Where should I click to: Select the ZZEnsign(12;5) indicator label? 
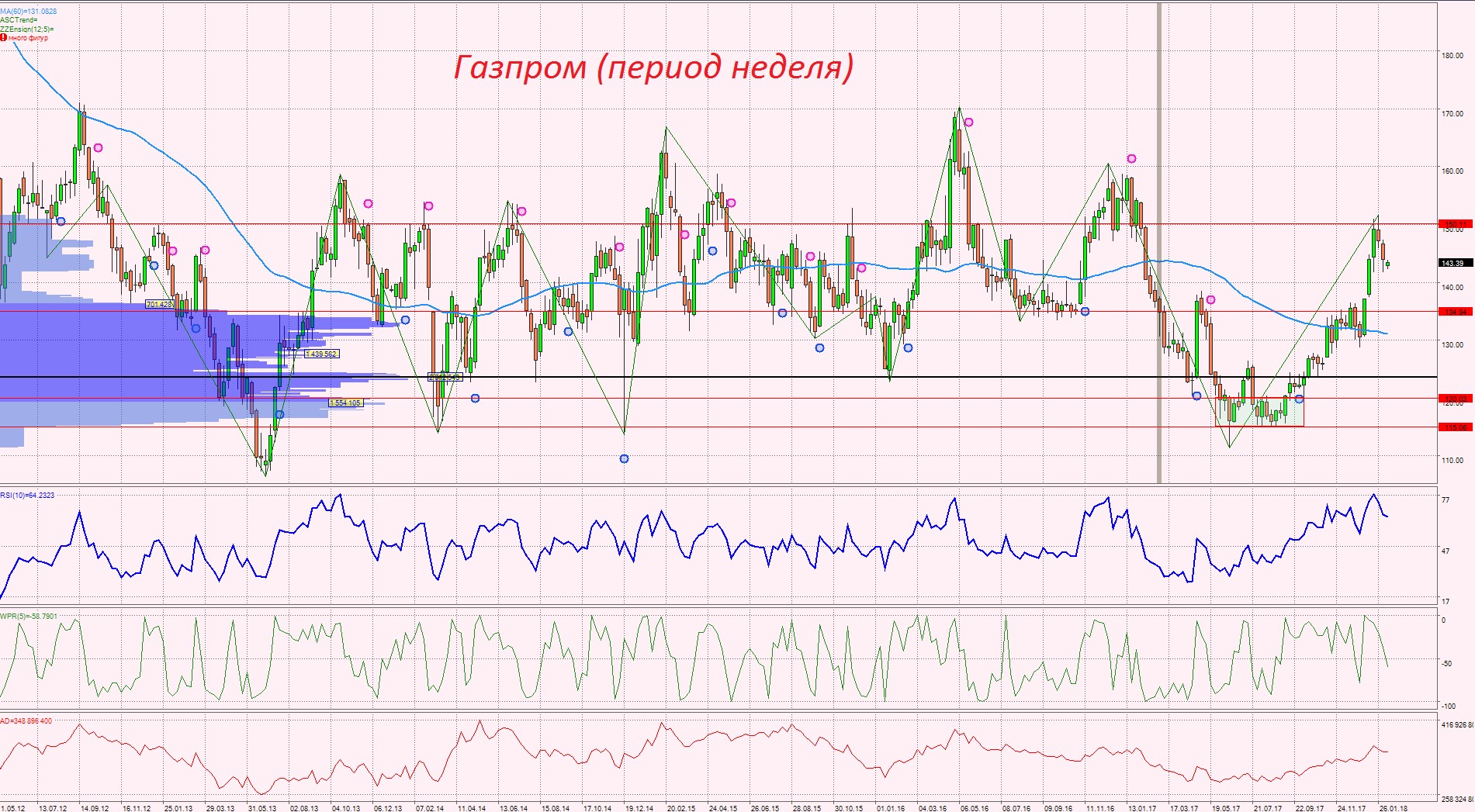click(x=27, y=29)
